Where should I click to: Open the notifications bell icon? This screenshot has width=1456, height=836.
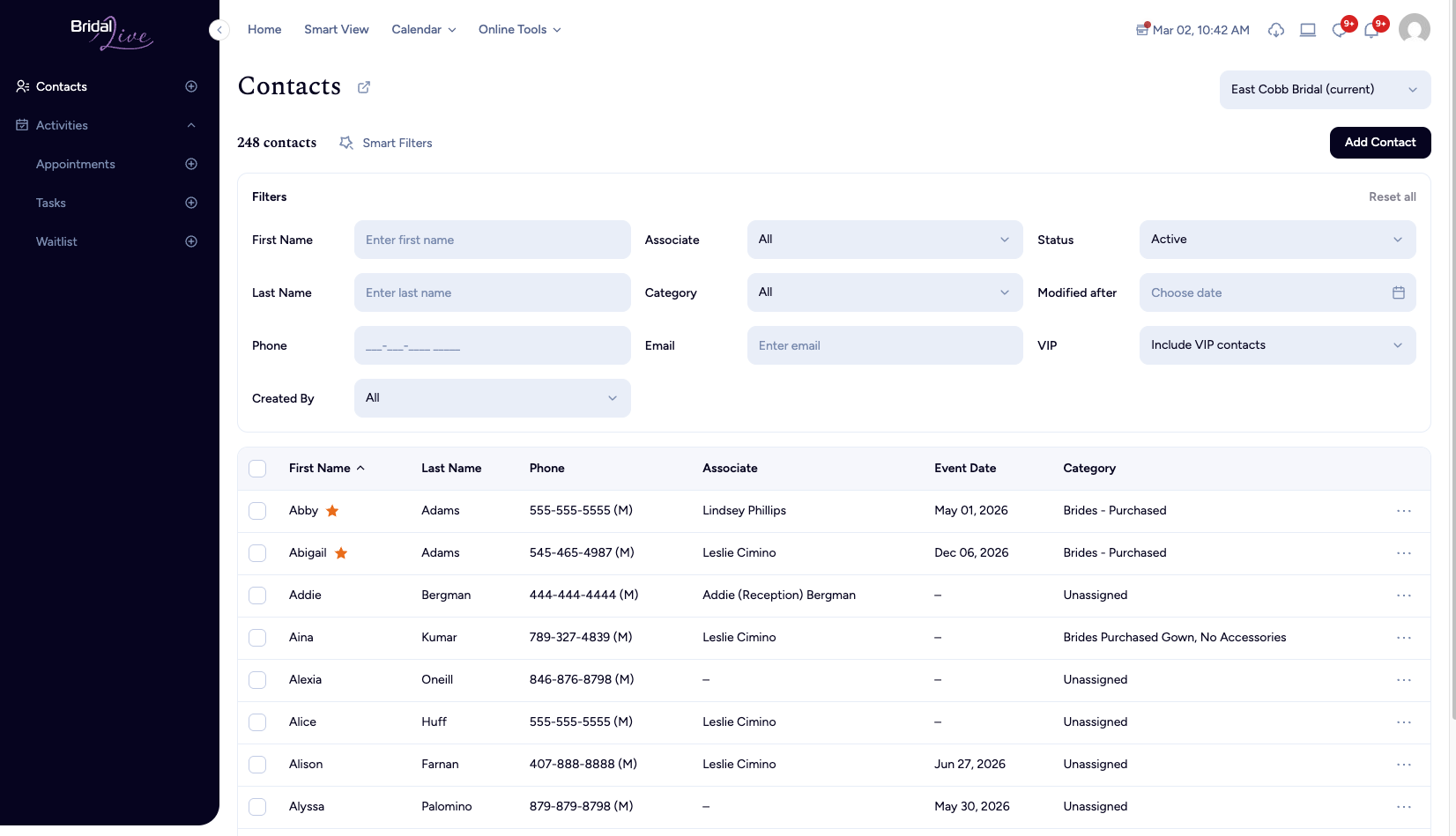[x=1371, y=29]
